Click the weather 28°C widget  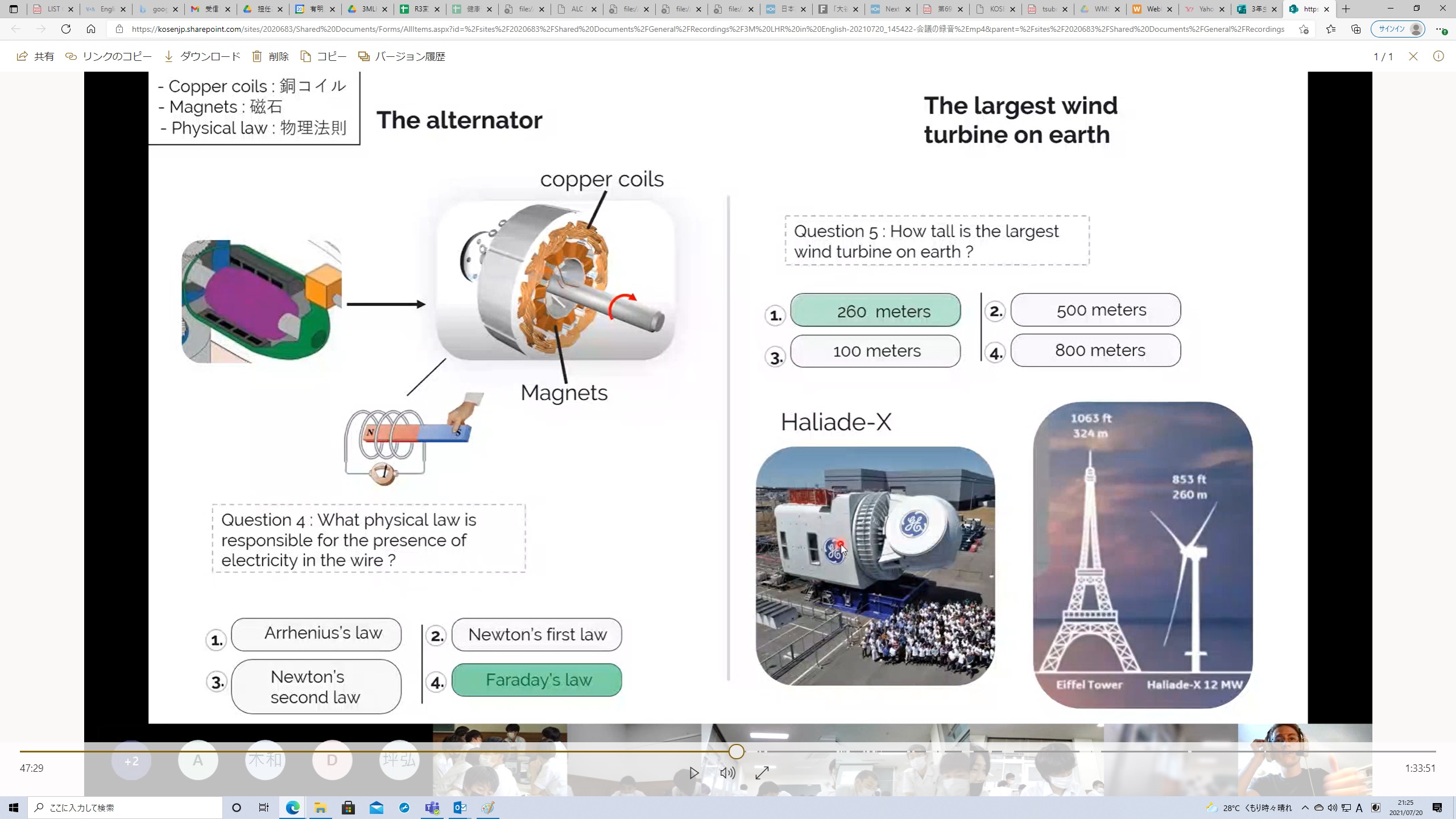[x=1248, y=808]
